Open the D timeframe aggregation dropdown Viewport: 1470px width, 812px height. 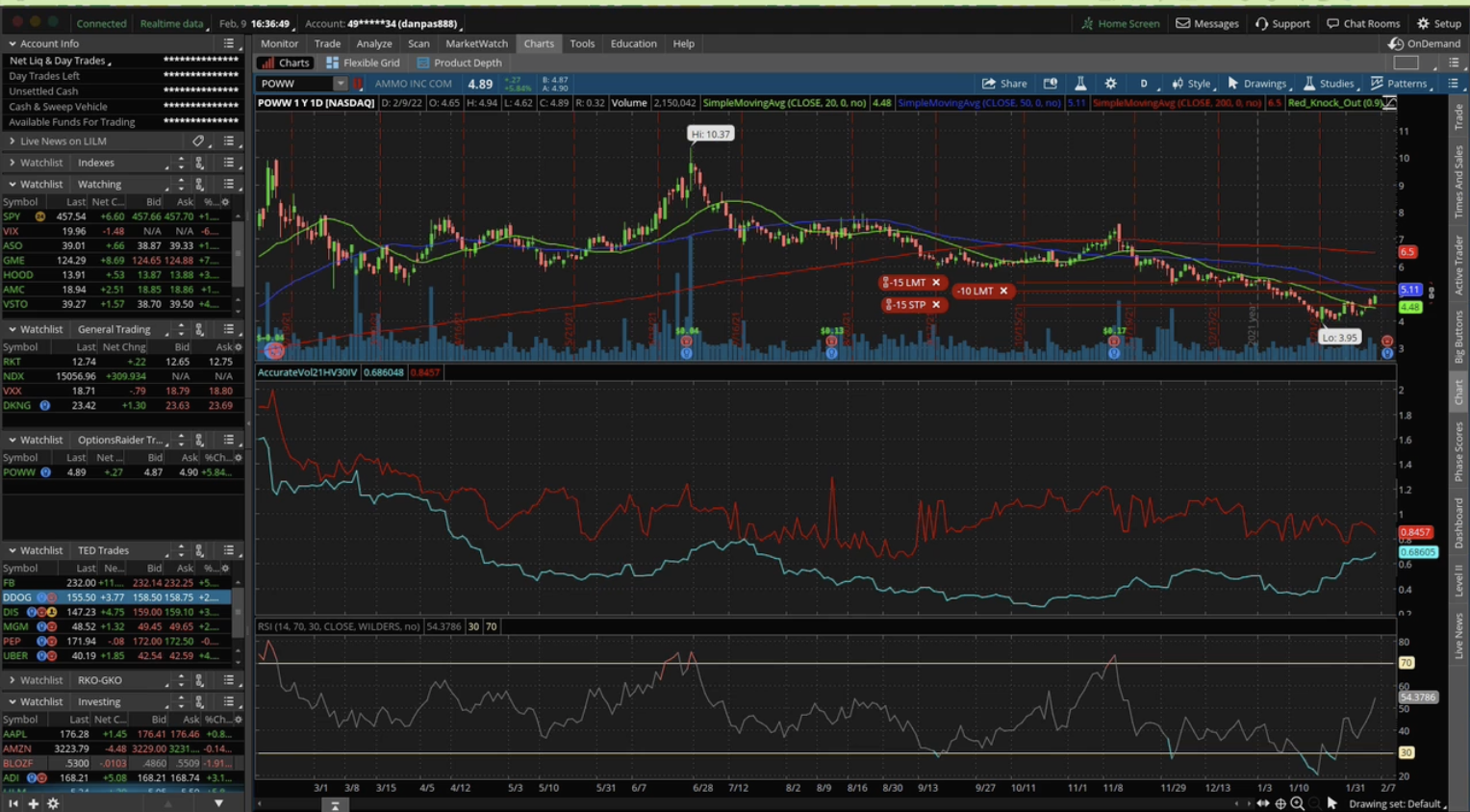pos(1145,84)
